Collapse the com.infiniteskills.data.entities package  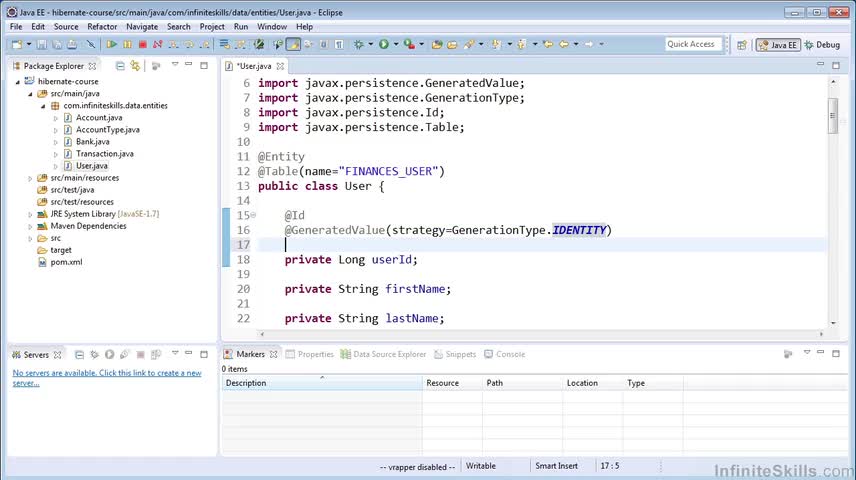[x=44, y=106]
